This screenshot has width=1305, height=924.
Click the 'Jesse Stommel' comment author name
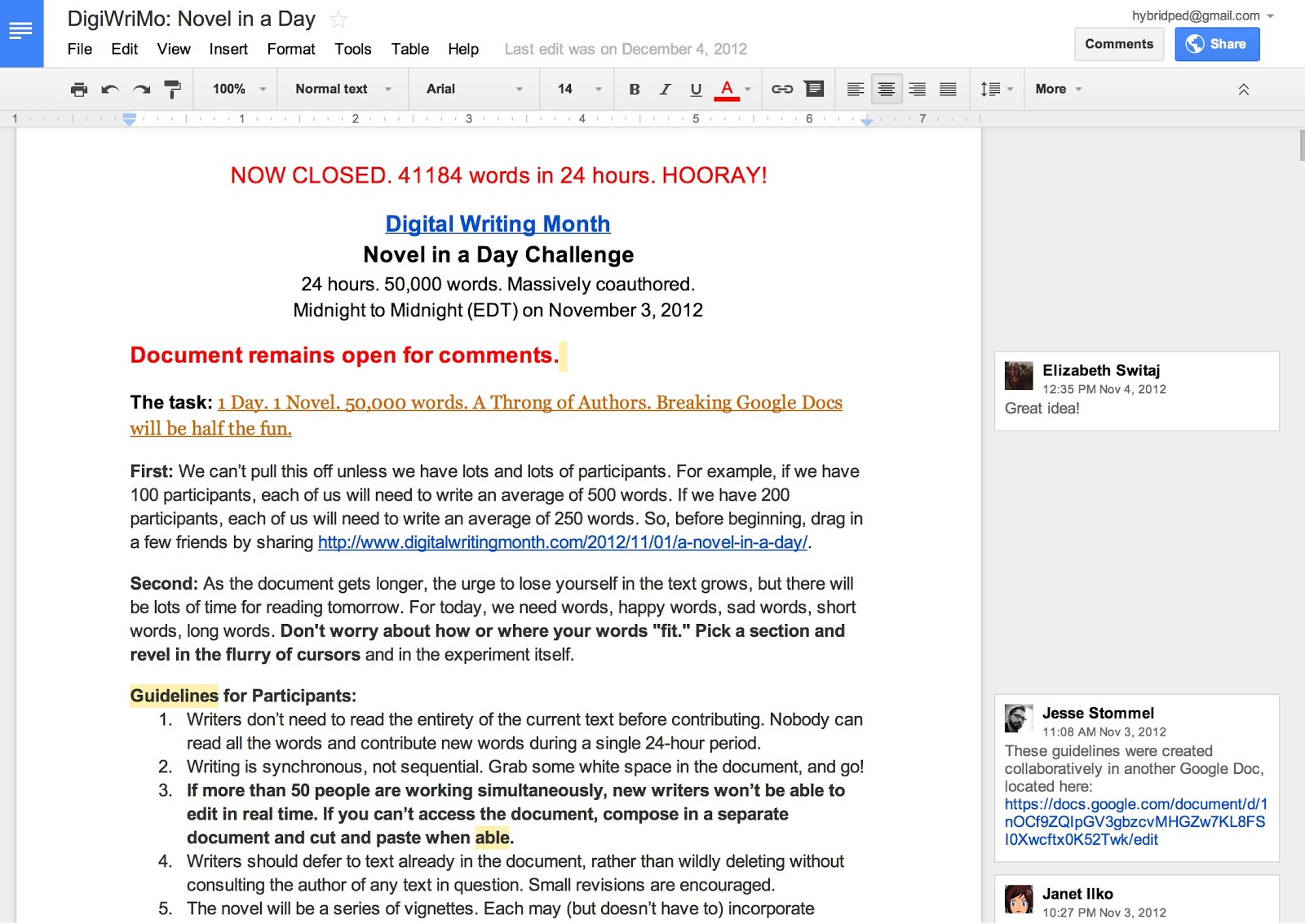click(1098, 713)
